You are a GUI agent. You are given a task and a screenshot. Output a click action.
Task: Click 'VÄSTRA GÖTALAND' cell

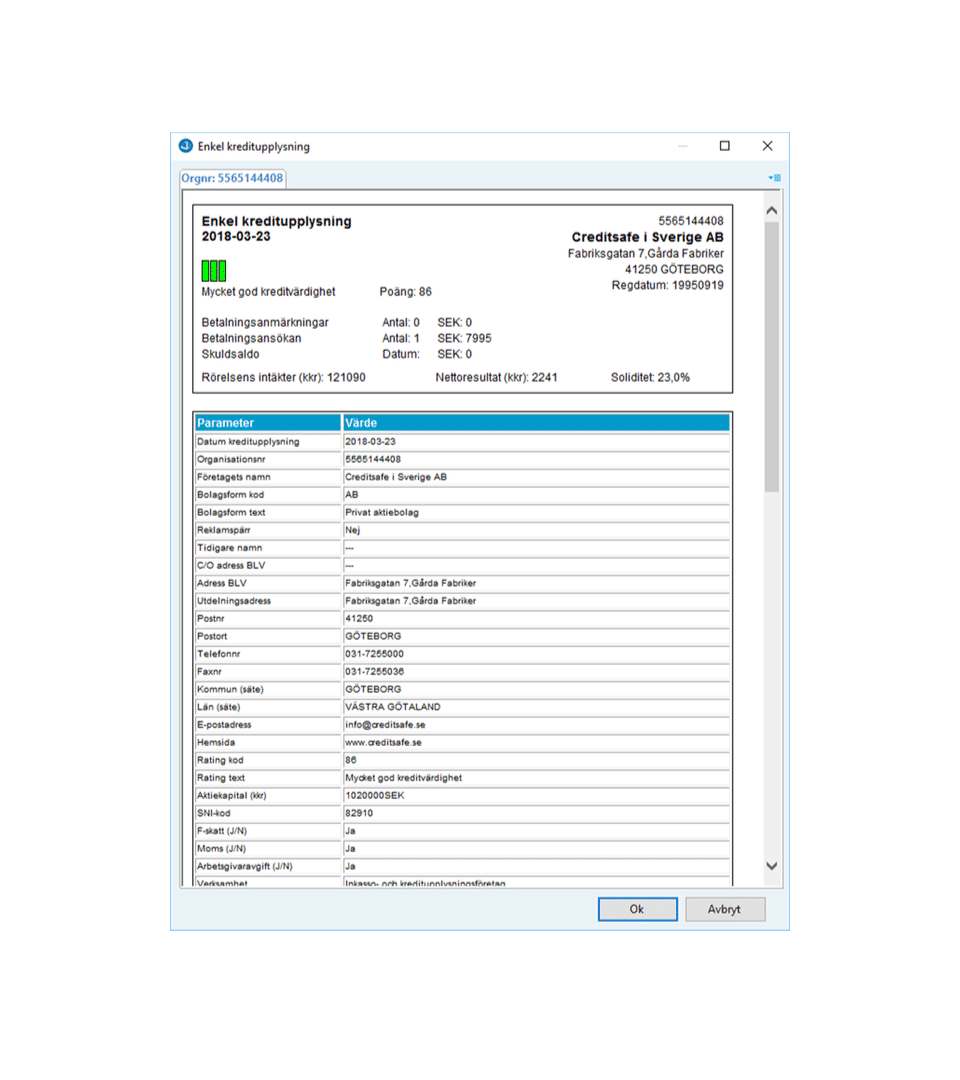[x=536, y=707]
